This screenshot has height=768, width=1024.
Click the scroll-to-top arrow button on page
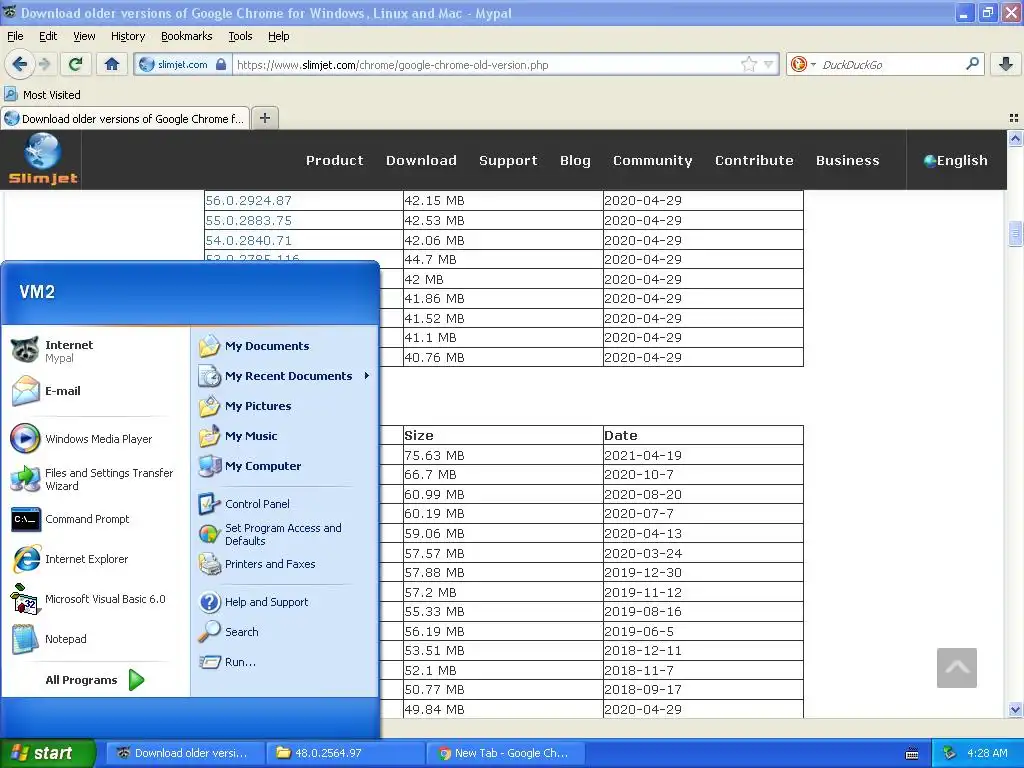pos(956,667)
